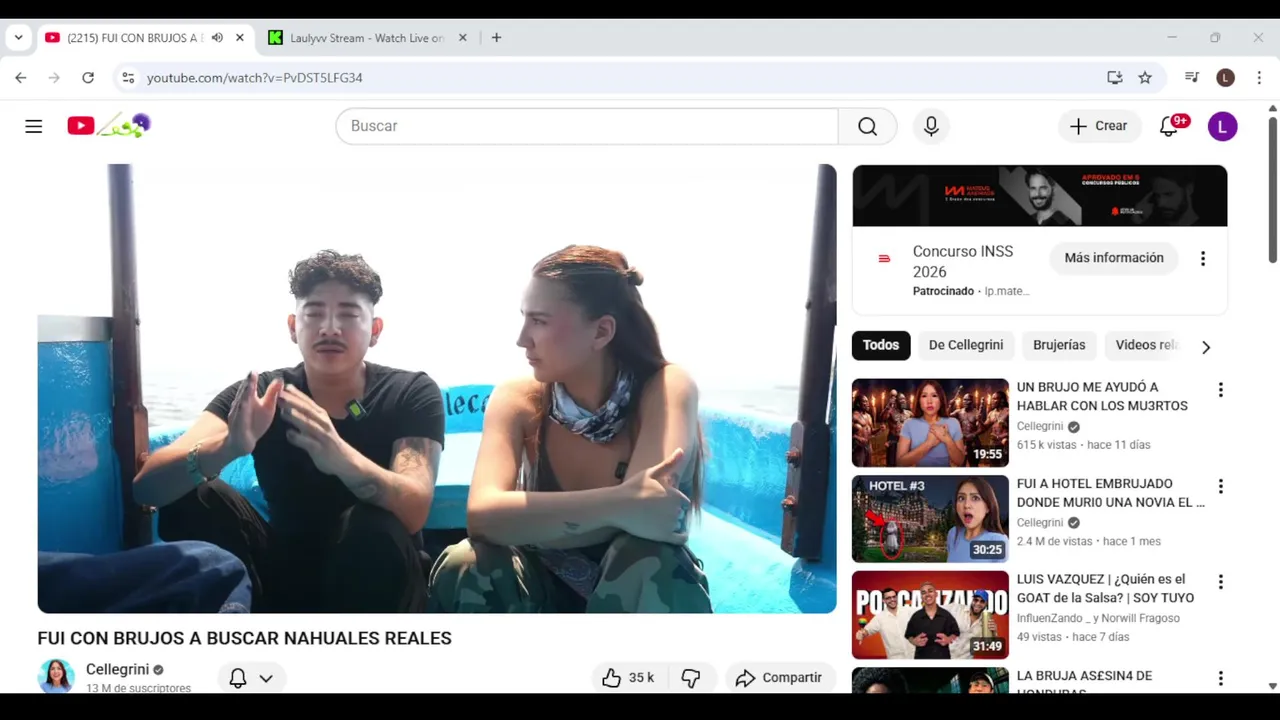Open the LA BRUJA ASESINA video title
Screen dimensions: 1280x720
coord(1085,680)
